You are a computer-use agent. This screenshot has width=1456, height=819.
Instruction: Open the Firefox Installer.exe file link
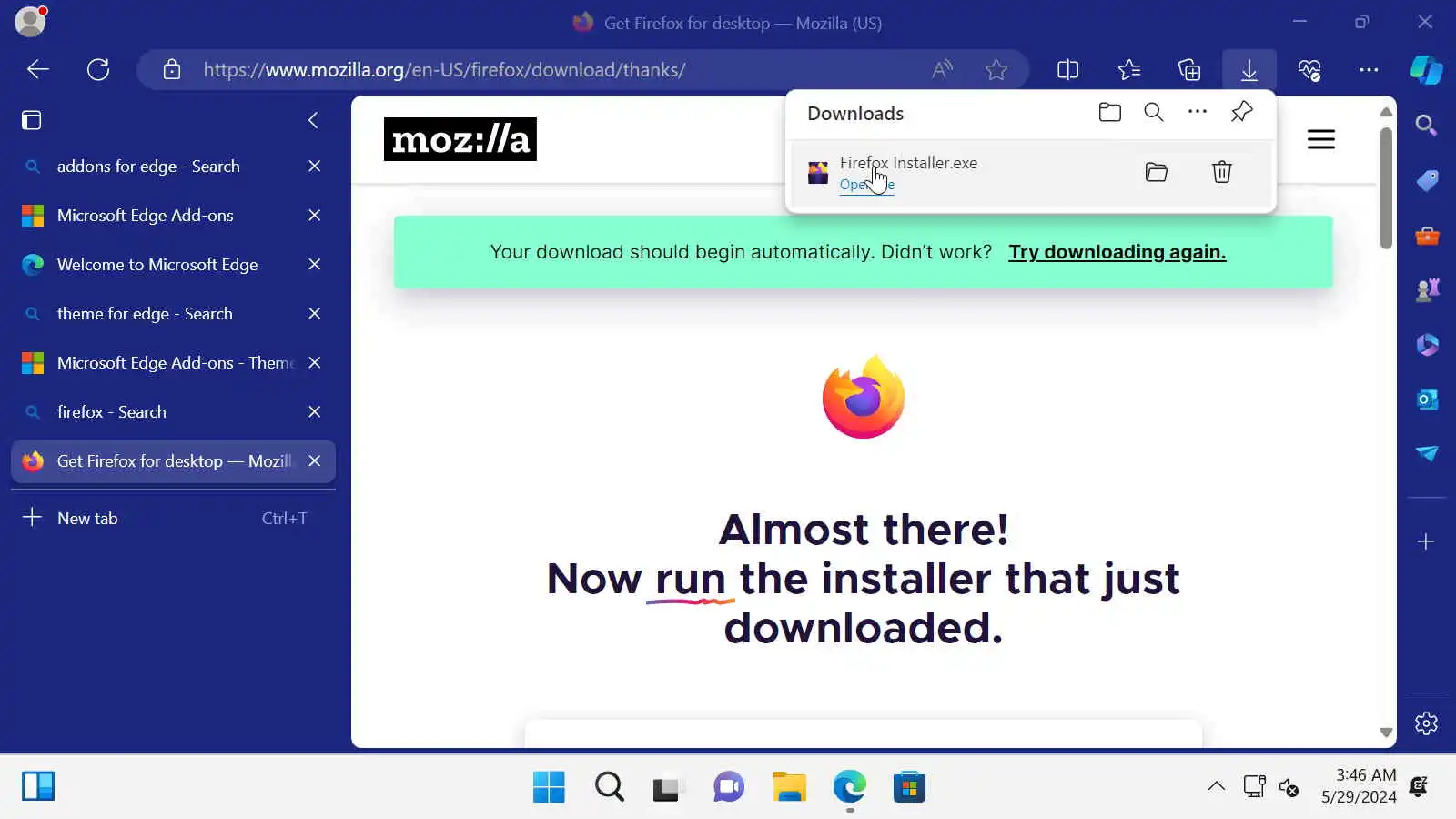[x=867, y=185]
